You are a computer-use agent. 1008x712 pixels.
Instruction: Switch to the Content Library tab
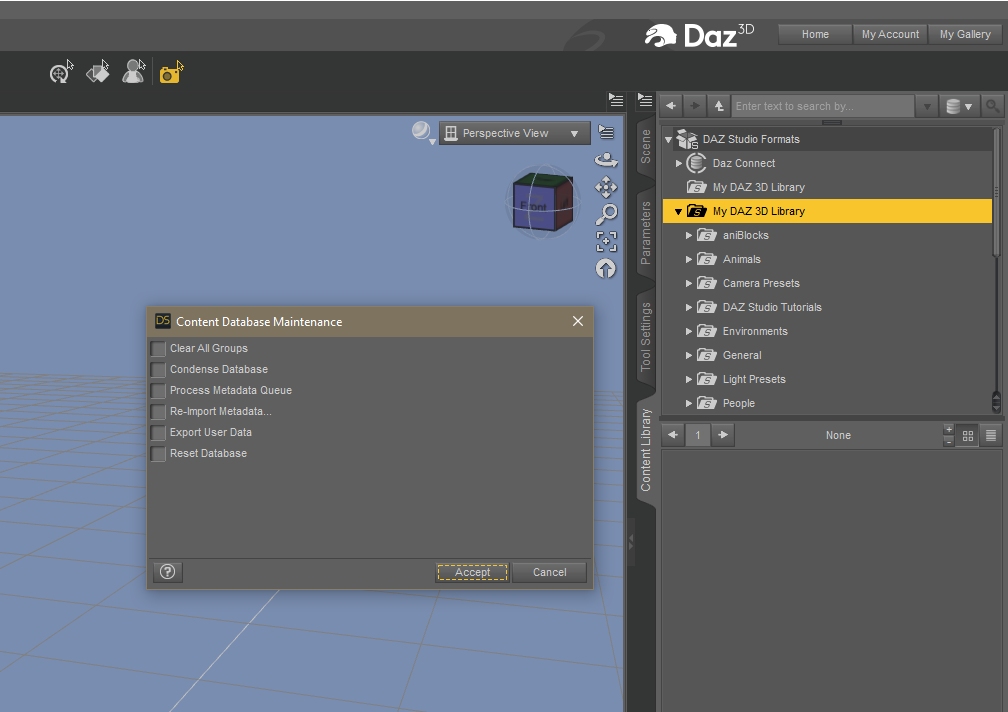pos(645,450)
